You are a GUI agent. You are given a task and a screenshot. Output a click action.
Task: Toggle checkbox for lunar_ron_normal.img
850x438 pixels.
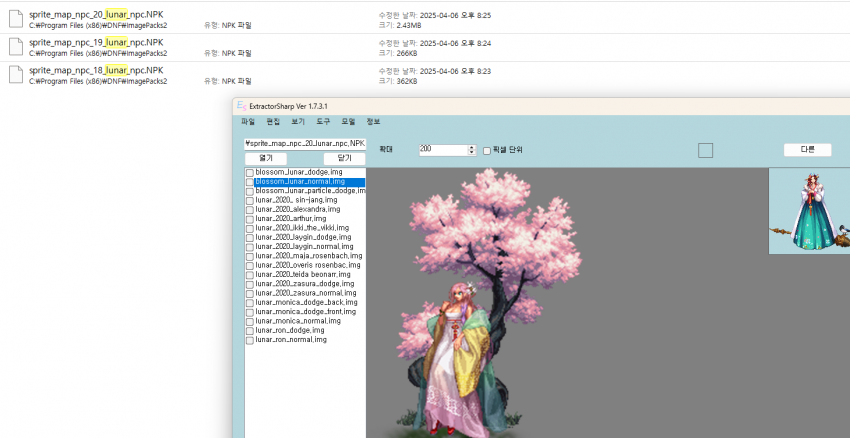(x=250, y=340)
